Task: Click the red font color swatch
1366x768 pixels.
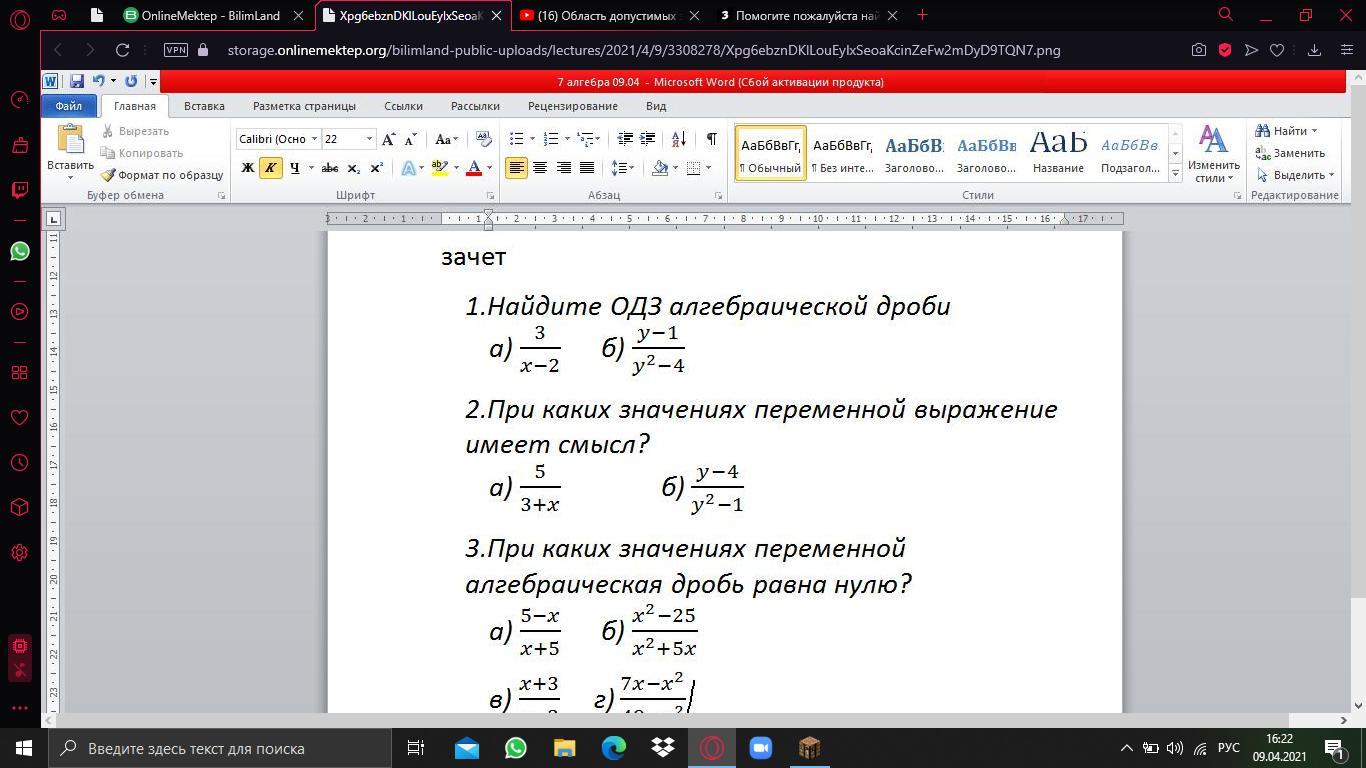Action: click(474, 168)
